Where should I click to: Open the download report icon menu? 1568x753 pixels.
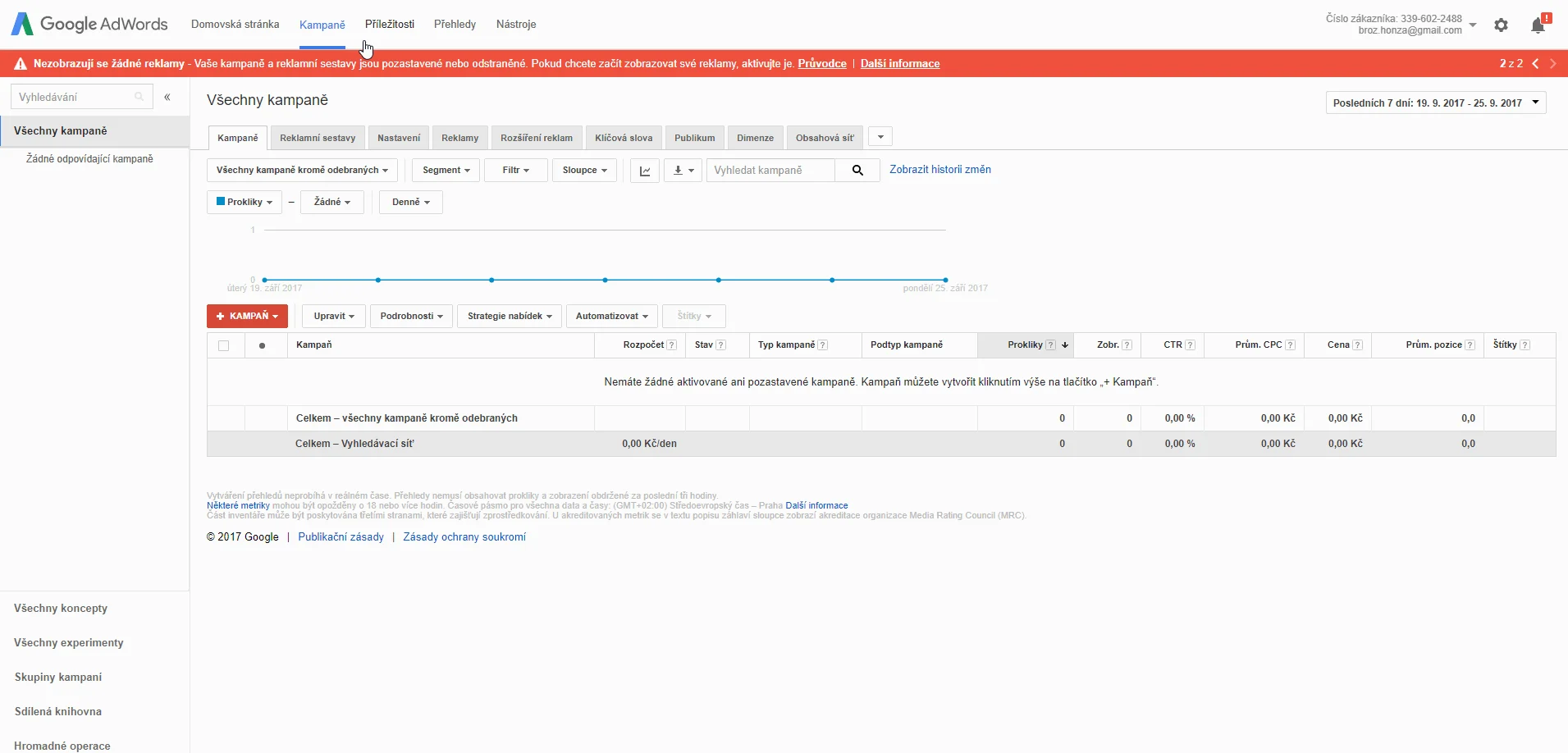[683, 171]
